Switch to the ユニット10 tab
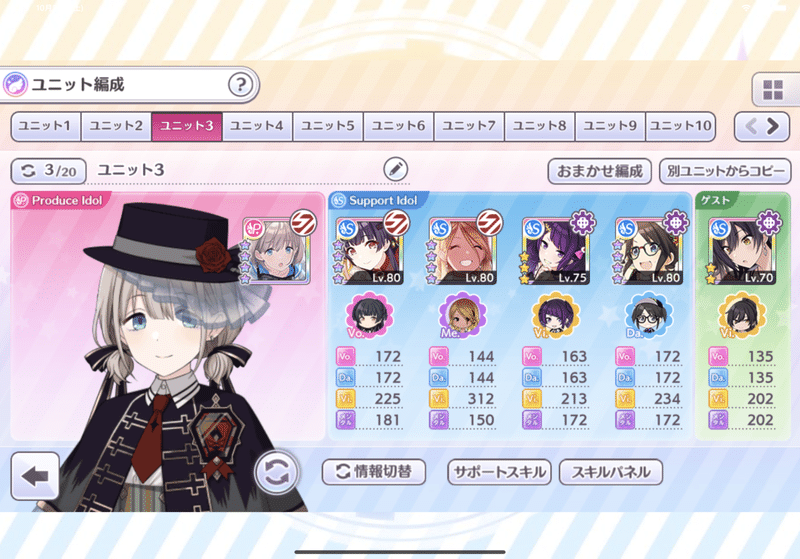The image size is (800, 559). pyautogui.click(x=680, y=126)
